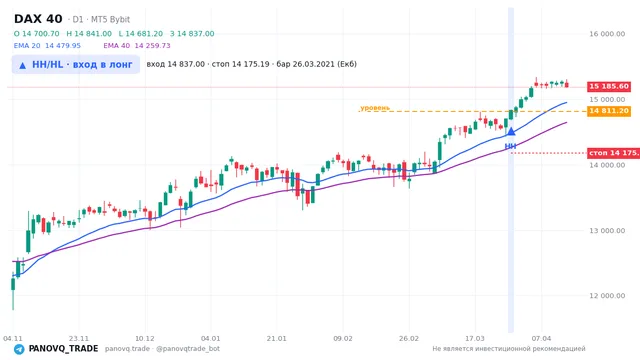Click the D1 · MT5 Bybit timeframe label
The height and width of the screenshot is (360, 640).
99,20
